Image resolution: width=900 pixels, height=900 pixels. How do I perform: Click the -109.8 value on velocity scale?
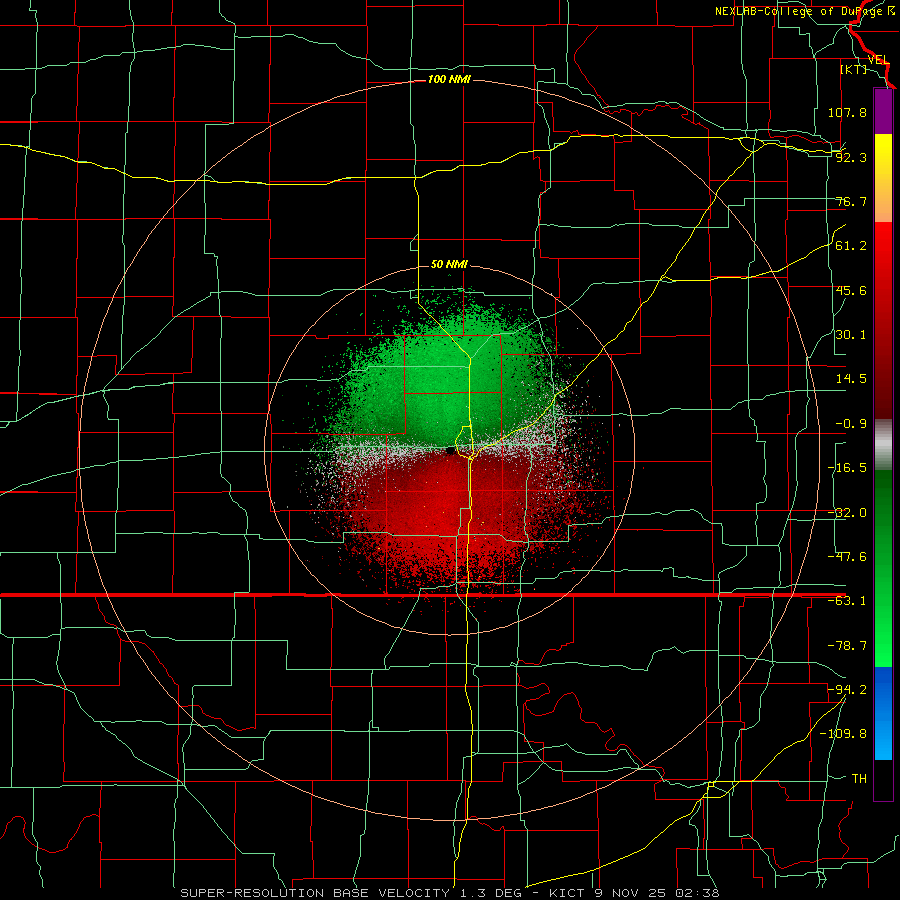[x=844, y=734]
